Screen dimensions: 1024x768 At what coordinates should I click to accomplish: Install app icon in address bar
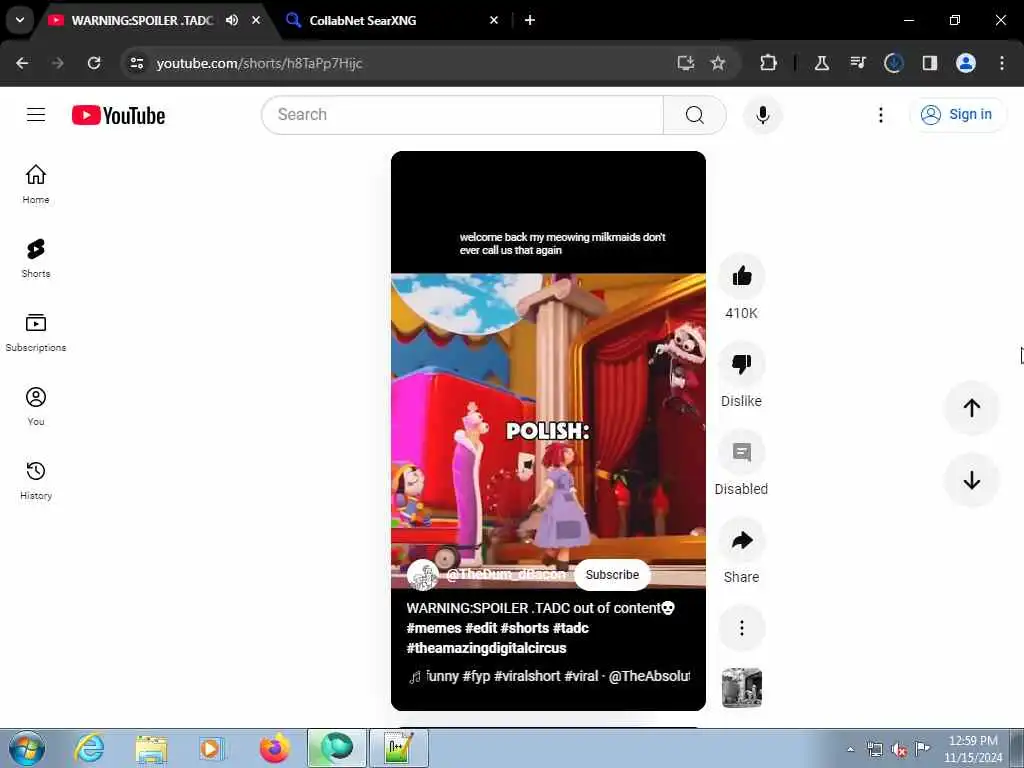pos(685,63)
